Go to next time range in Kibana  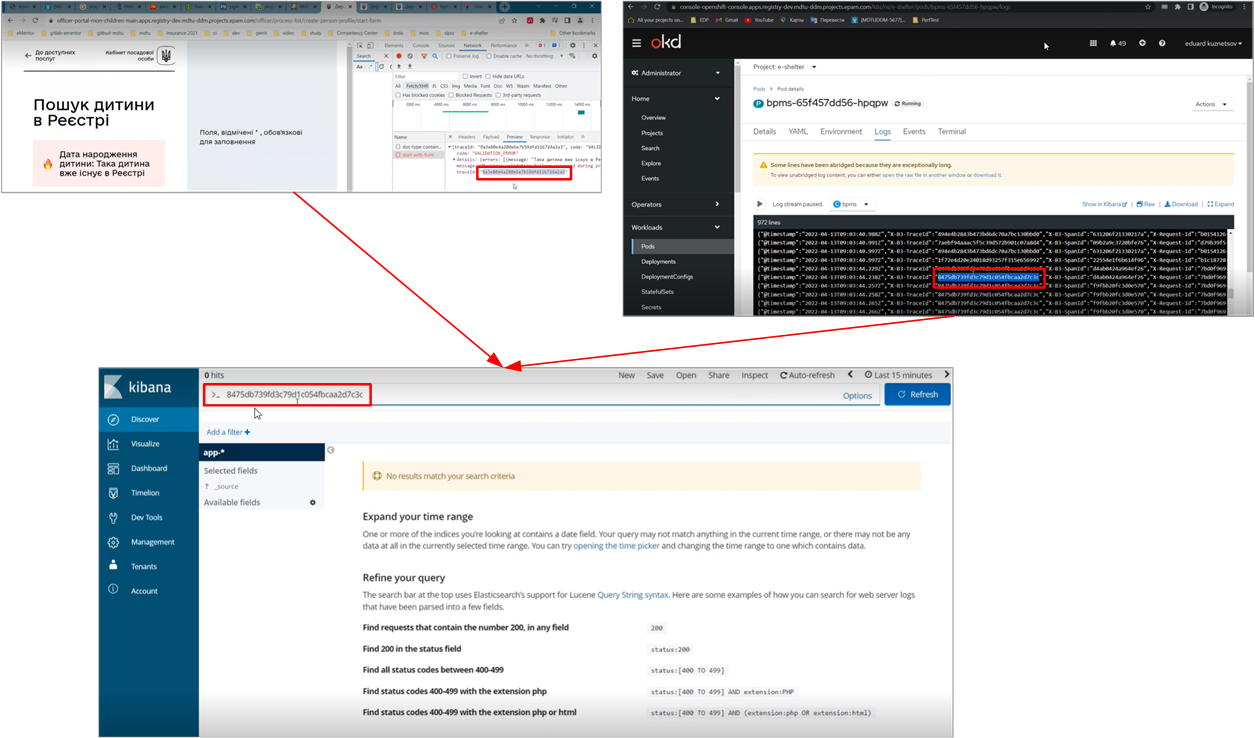click(946, 375)
